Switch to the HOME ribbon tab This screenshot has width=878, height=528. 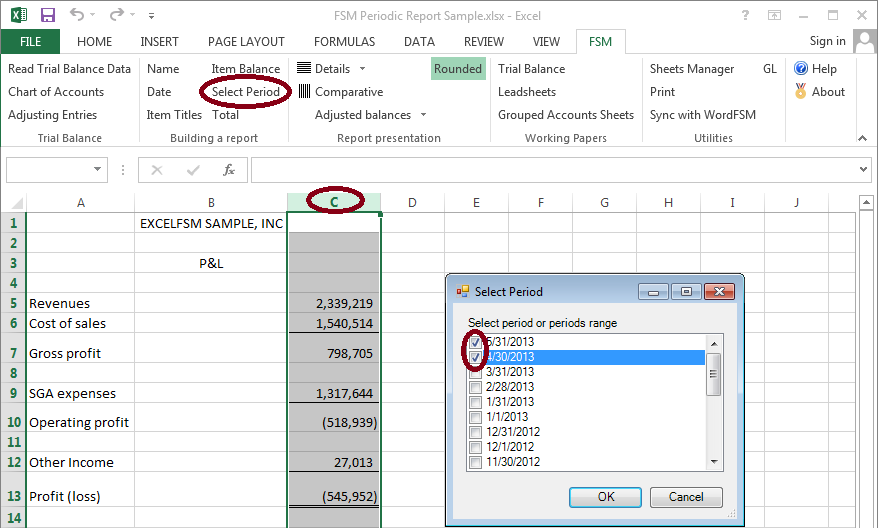click(95, 41)
